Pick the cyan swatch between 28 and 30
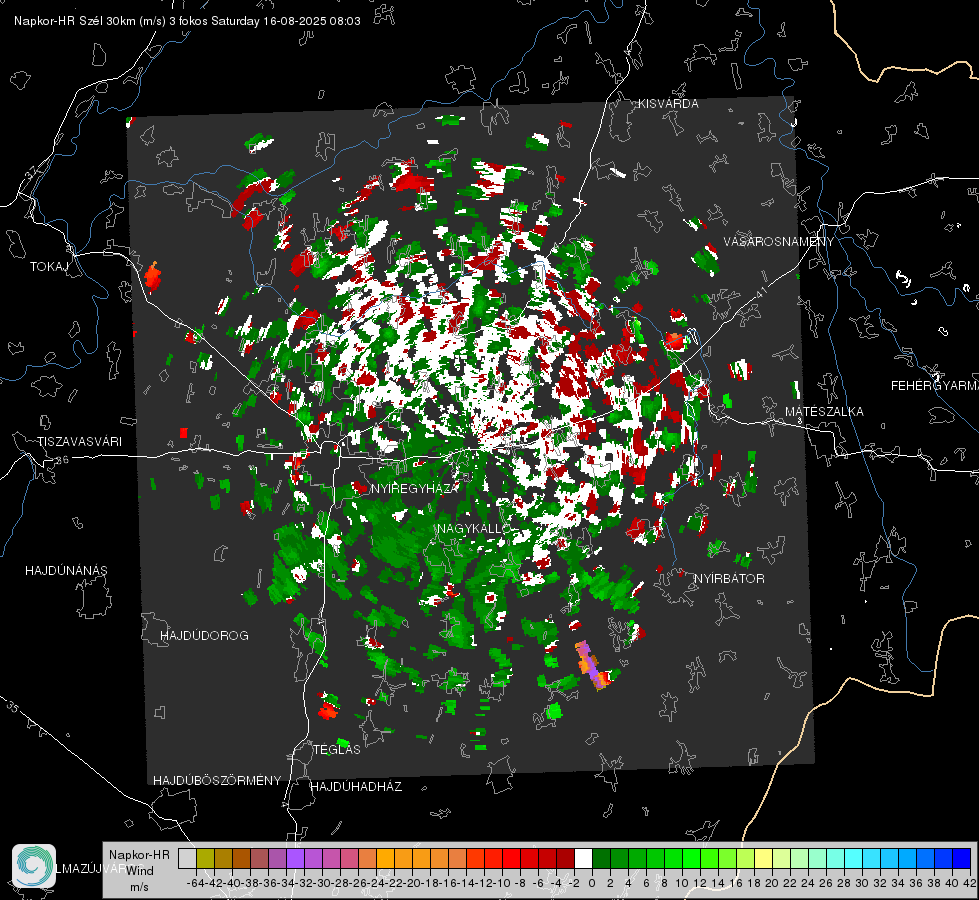The width and height of the screenshot is (979, 900). [x=854, y=859]
